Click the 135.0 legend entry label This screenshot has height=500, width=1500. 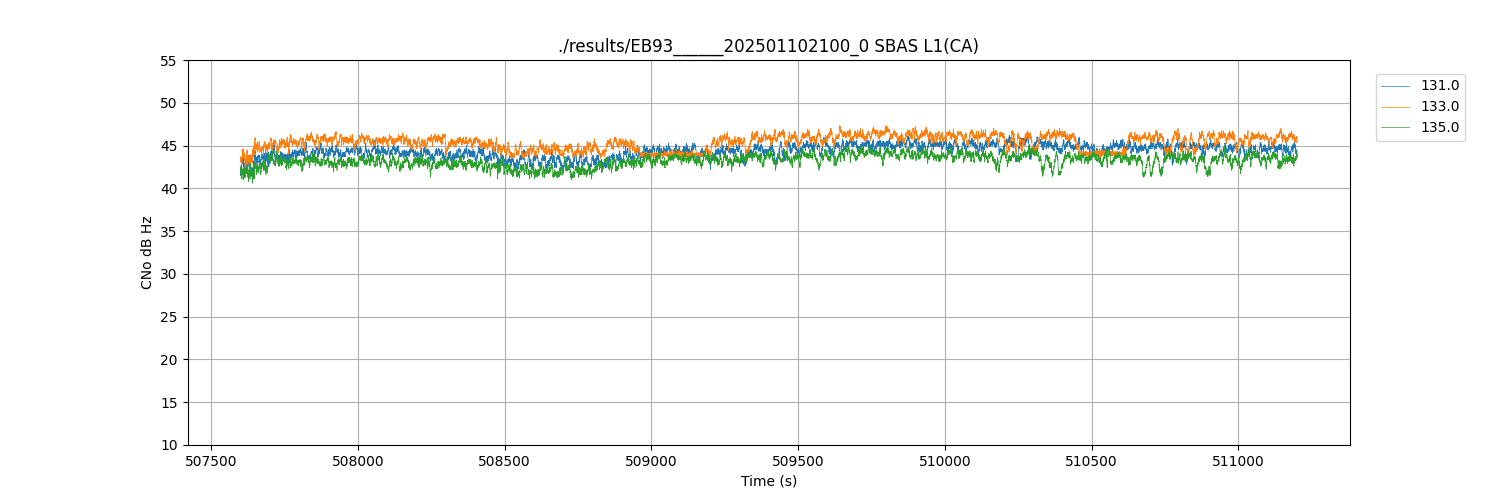click(1439, 128)
